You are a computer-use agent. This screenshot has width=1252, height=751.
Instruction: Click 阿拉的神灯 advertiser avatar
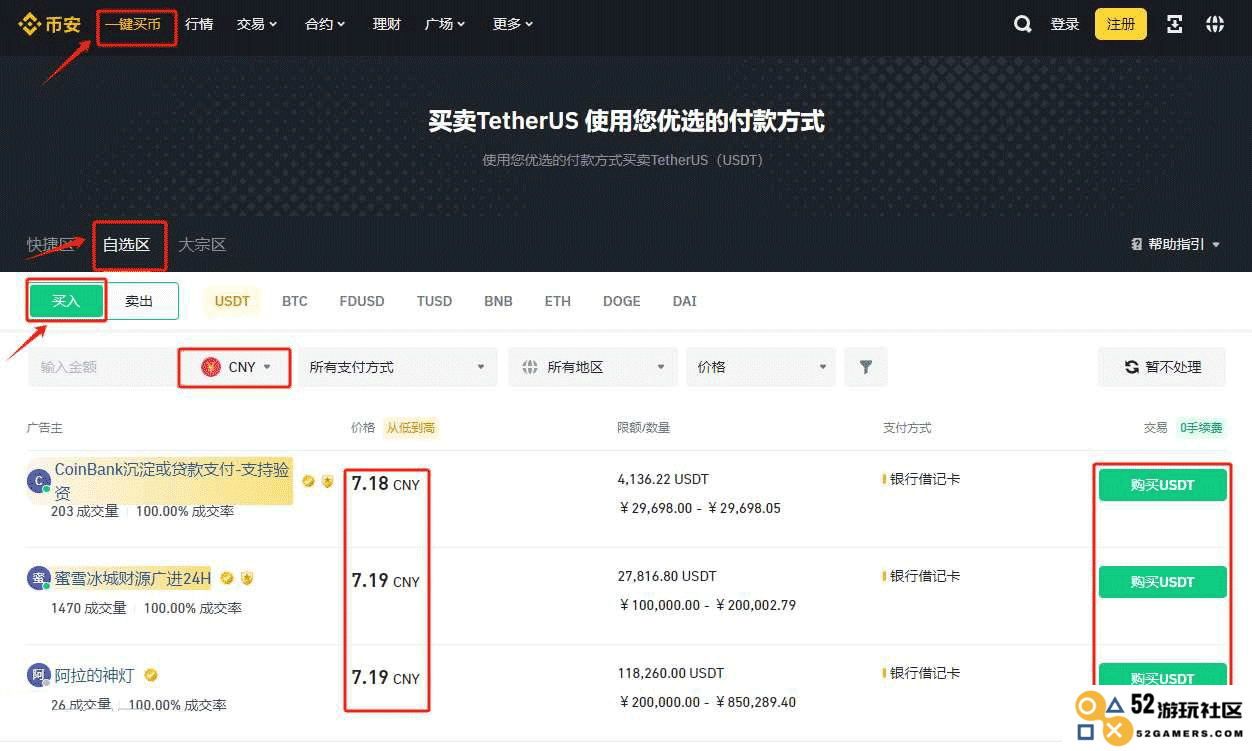[x=39, y=676]
